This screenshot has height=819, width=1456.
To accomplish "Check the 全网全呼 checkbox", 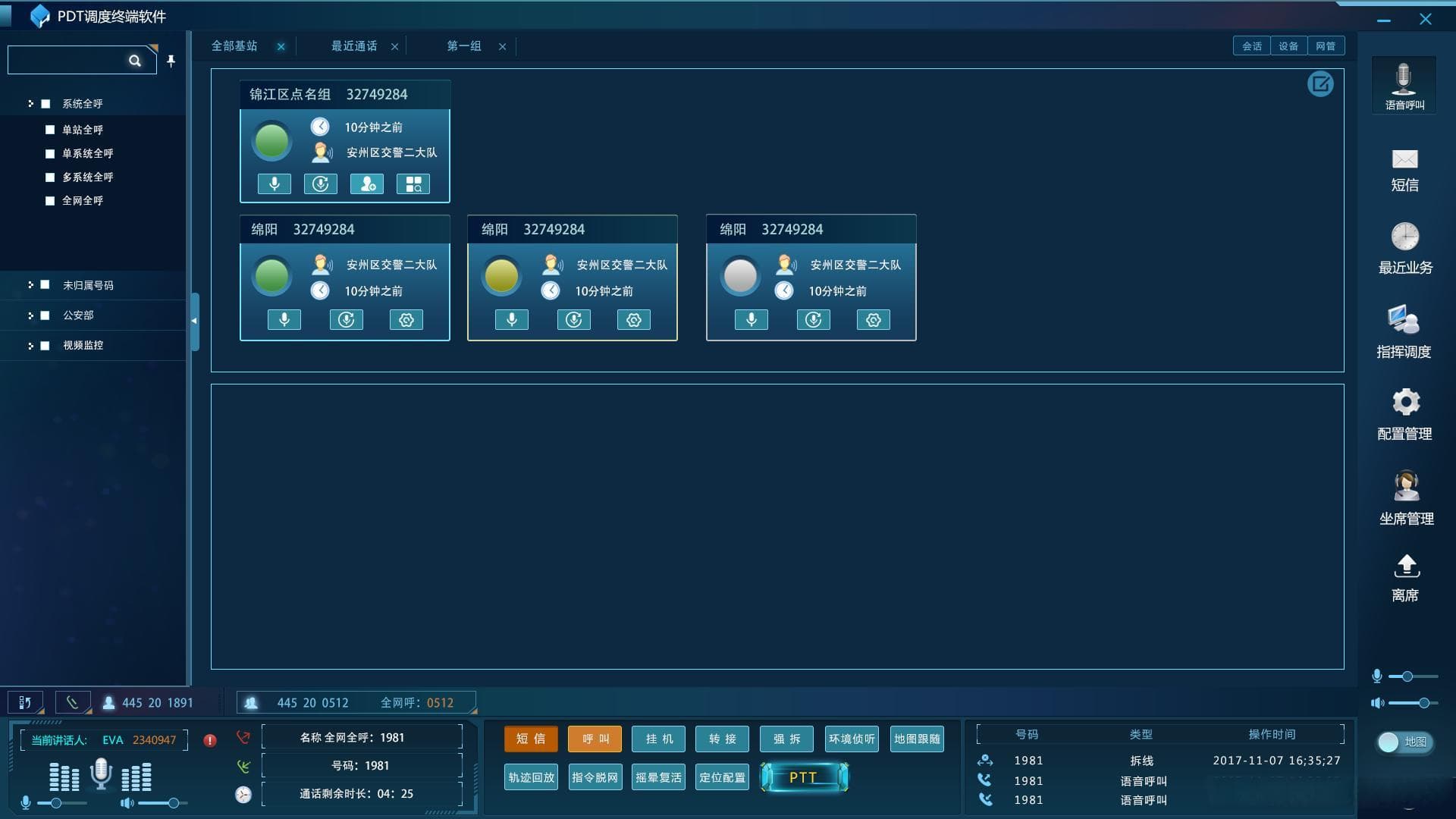I will 50,201.
